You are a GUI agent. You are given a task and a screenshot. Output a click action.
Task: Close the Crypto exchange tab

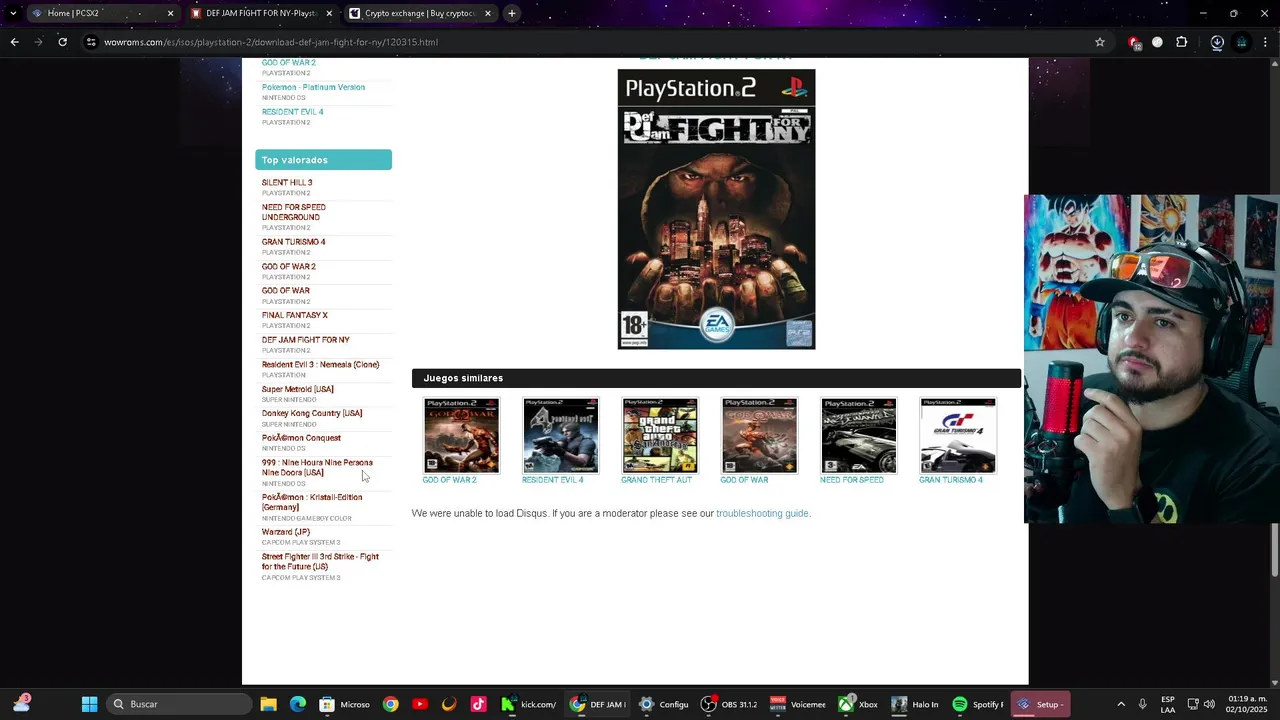pos(488,13)
